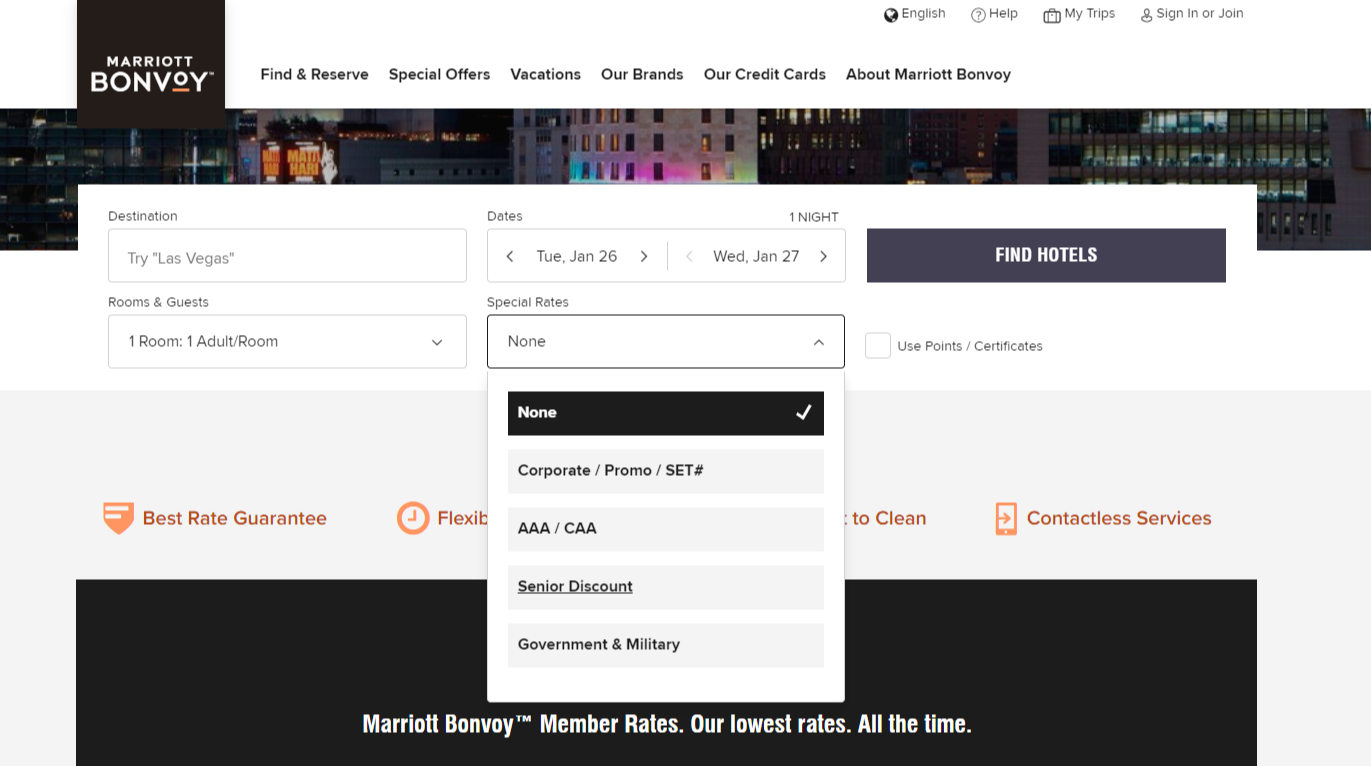Click the Sign In or Join link
The image size is (1371, 766).
click(1200, 14)
